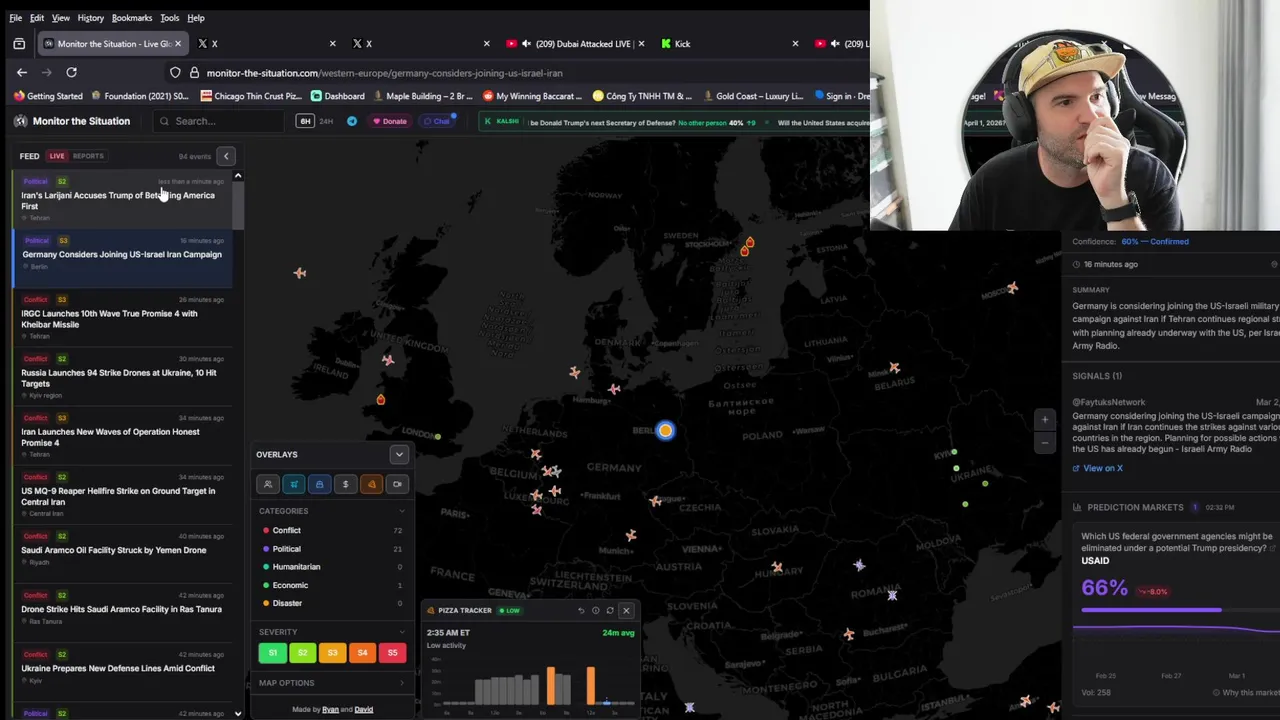Close the Pizza Tracker panel
This screenshot has height=720, width=1280.
[626, 610]
